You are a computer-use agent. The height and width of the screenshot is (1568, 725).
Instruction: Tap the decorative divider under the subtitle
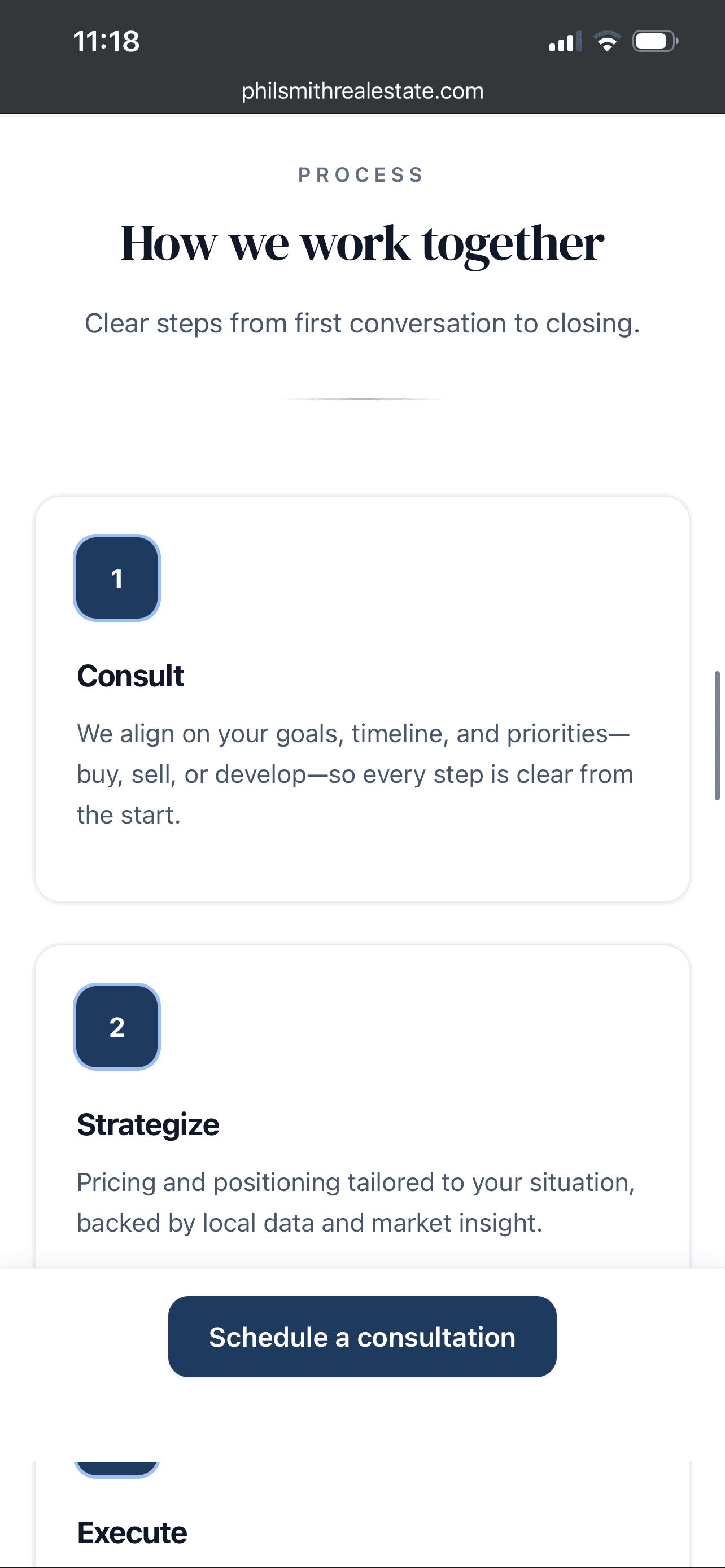point(362,400)
